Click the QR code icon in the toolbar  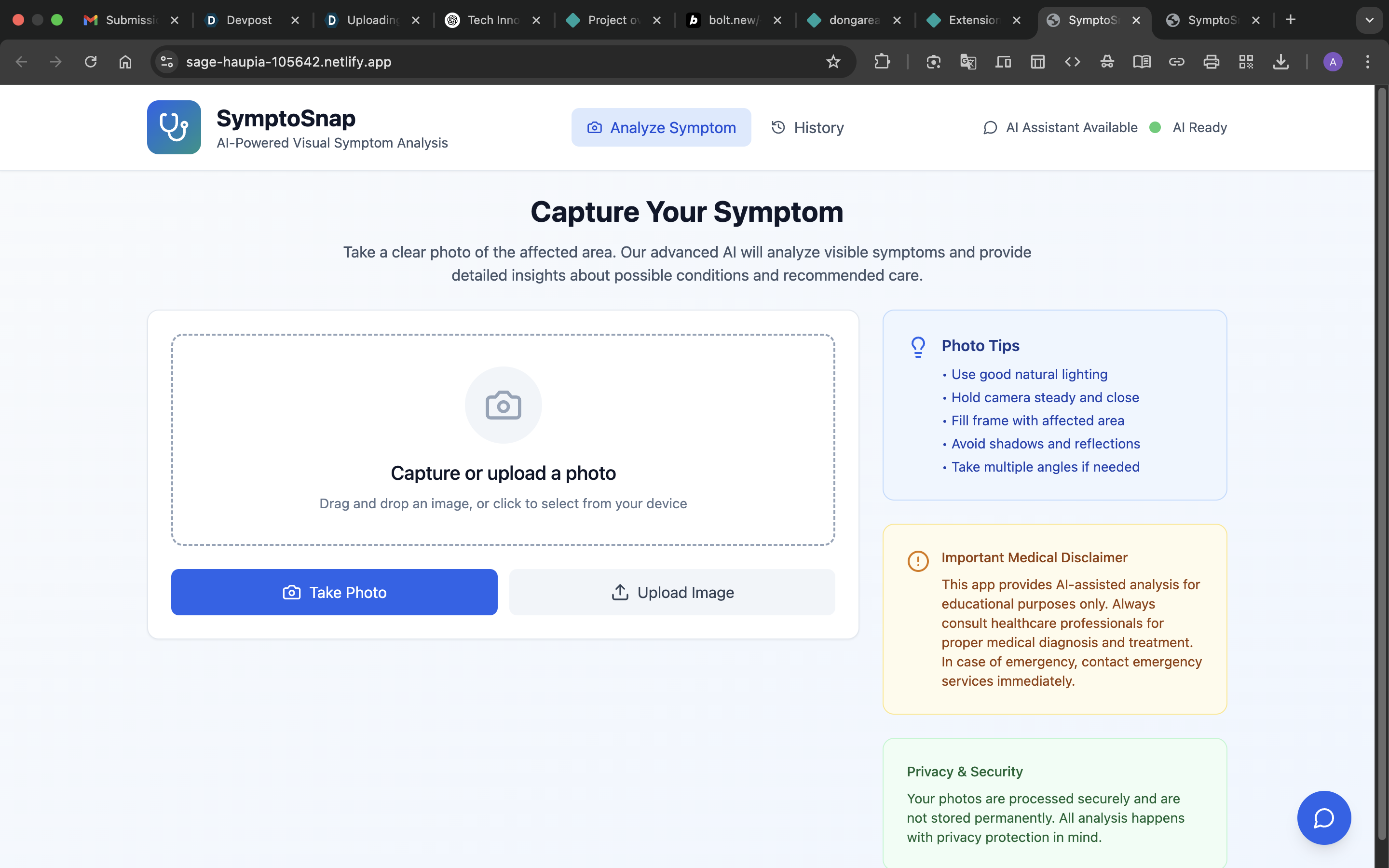(x=1245, y=62)
